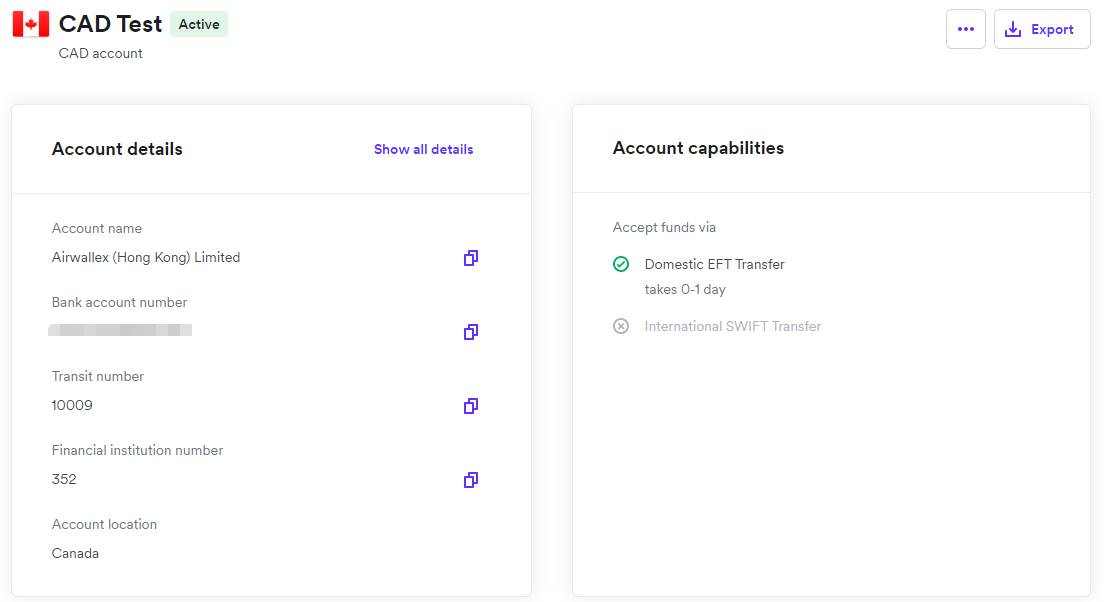
Task: Copy the transit number 10009
Action: point(471,406)
